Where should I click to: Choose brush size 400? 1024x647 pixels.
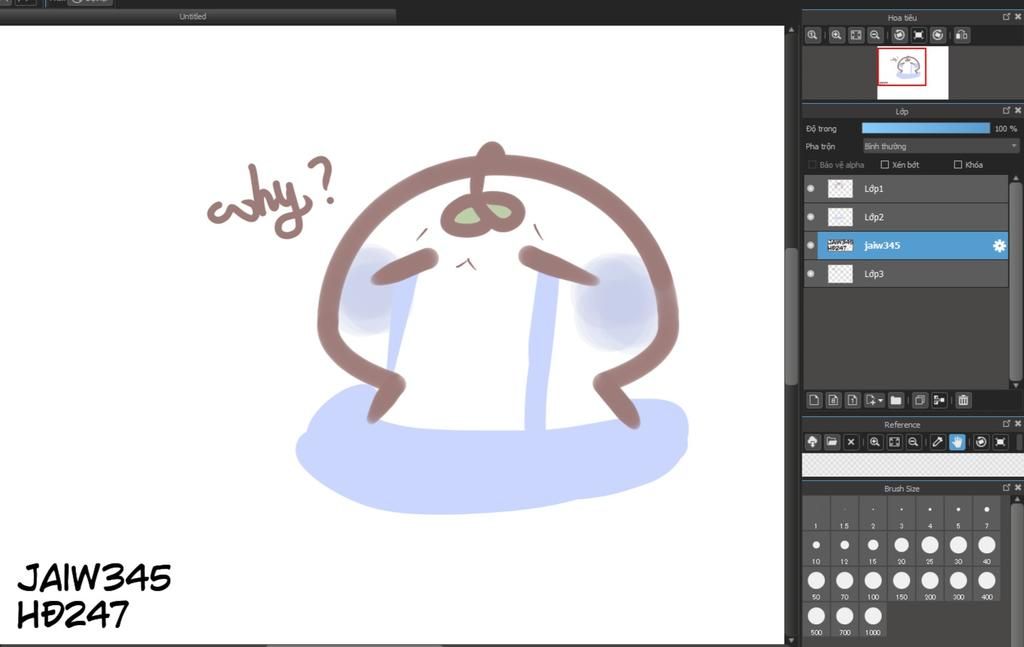(987, 584)
